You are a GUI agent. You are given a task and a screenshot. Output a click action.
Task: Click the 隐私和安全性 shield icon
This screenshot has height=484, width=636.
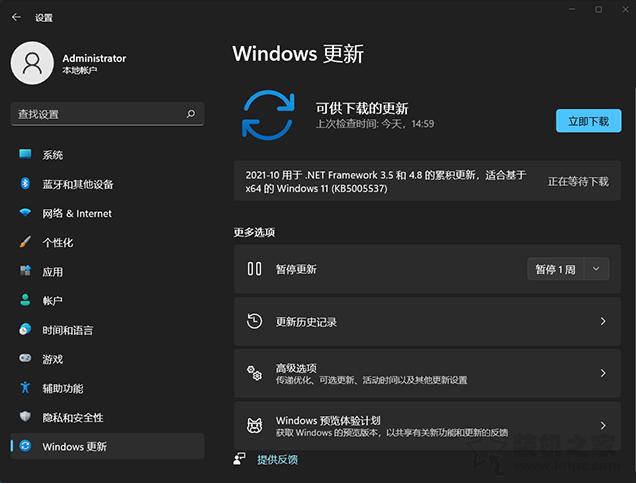point(25,417)
